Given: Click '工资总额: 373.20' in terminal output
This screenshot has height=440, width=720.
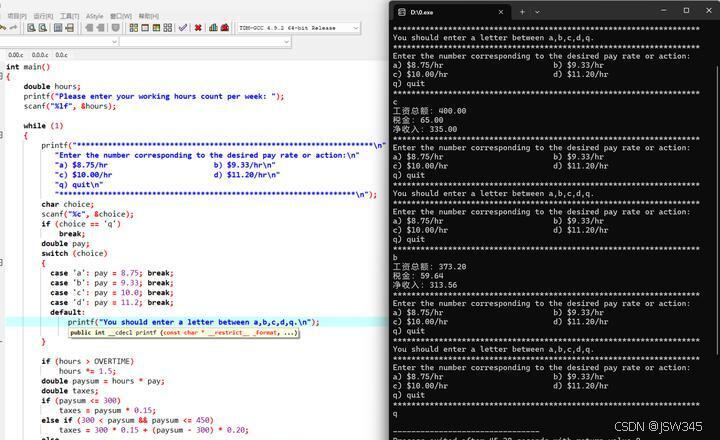Looking at the screenshot, I should (429, 266).
